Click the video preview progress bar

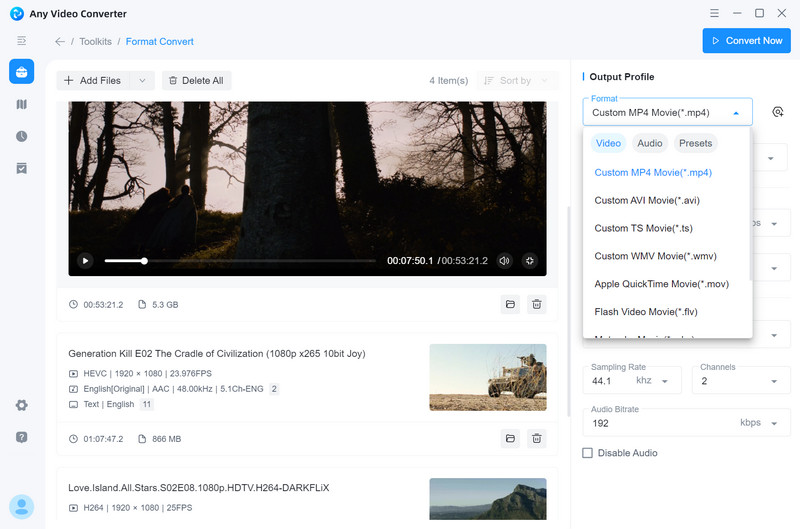pos(240,261)
